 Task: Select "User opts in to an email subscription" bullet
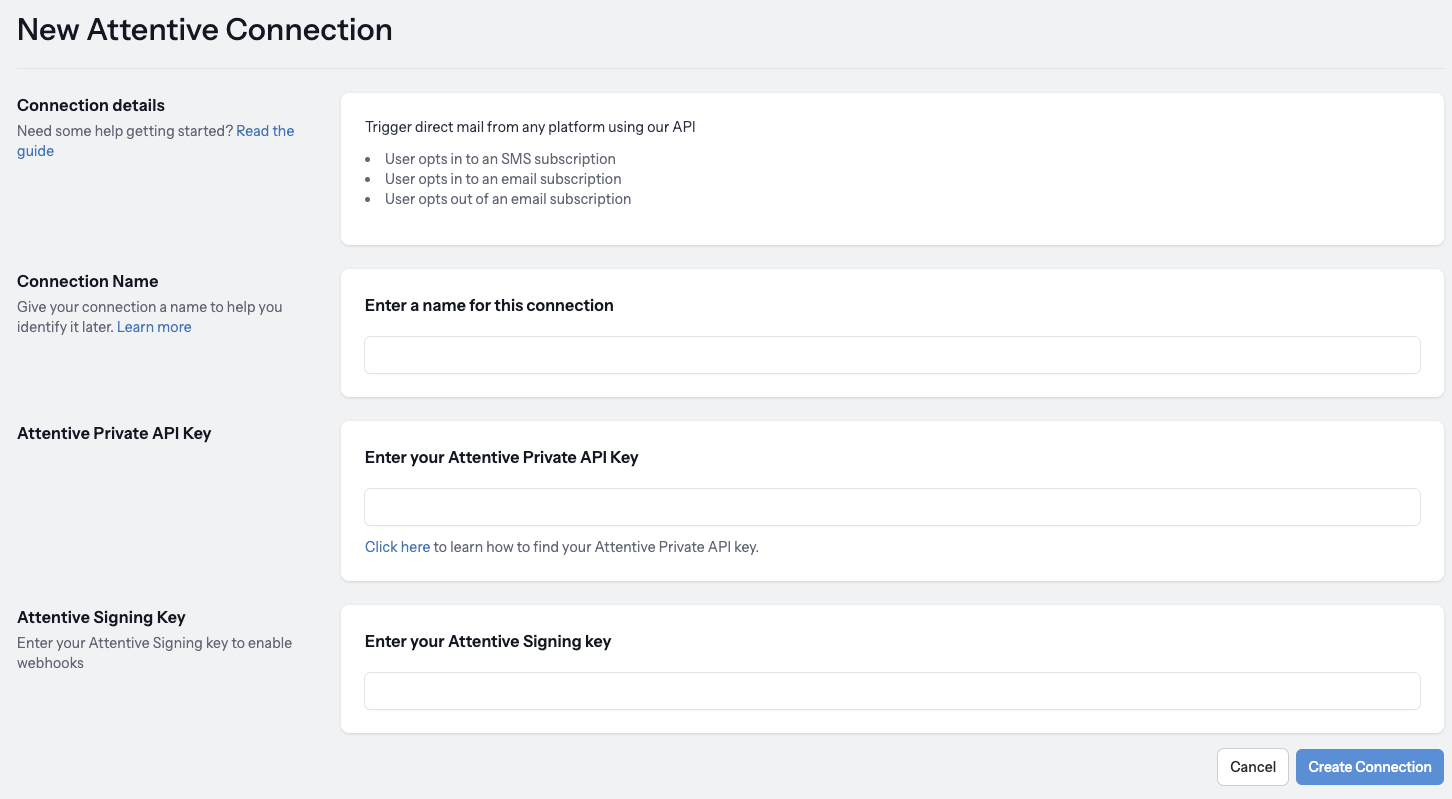tap(503, 179)
